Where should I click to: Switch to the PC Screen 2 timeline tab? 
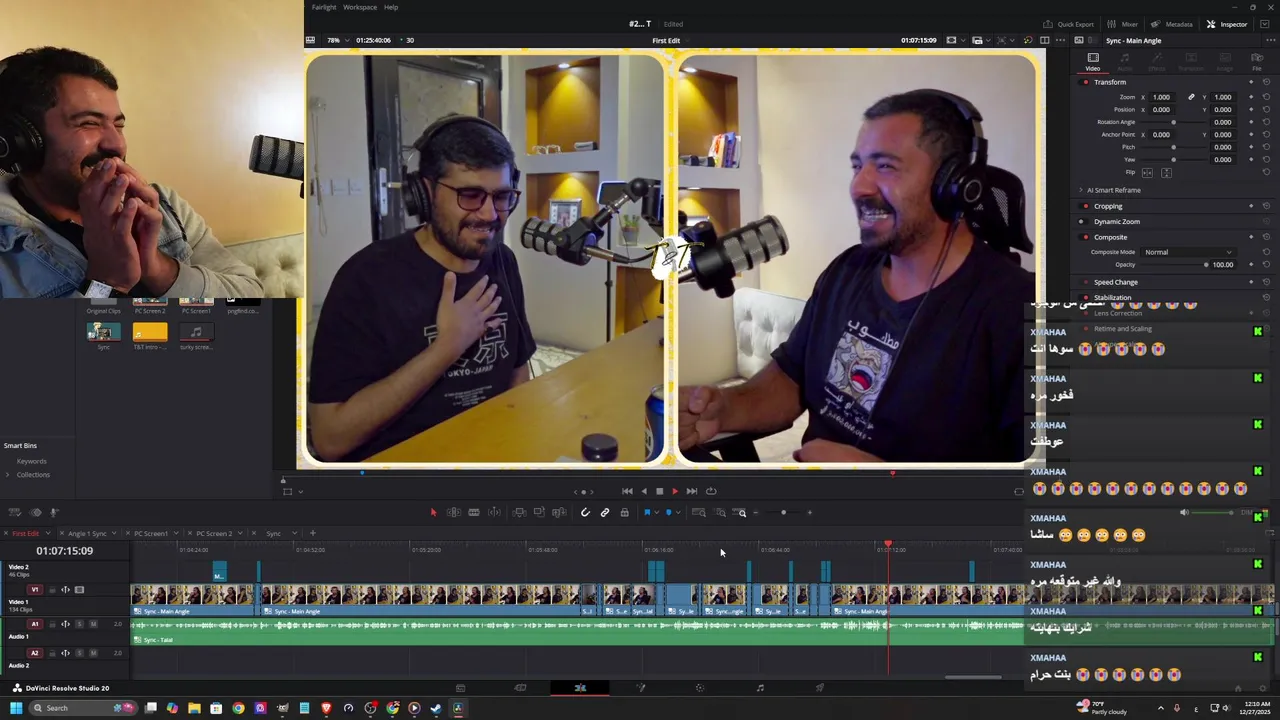coord(214,533)
